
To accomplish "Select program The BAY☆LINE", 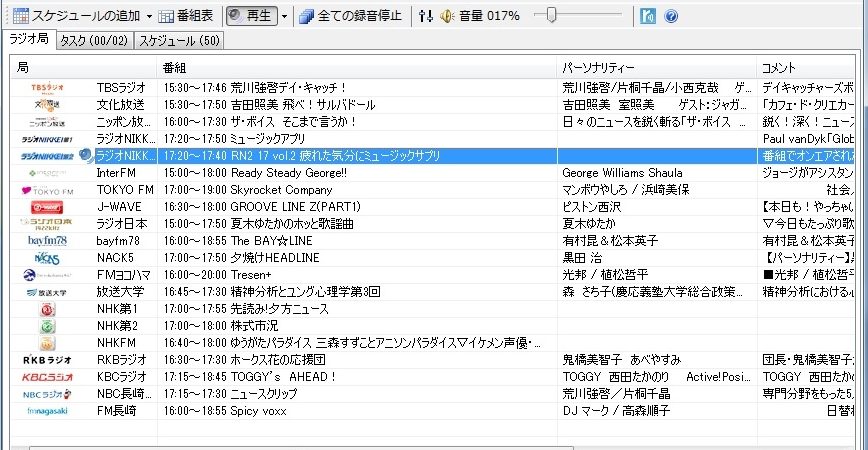I will coord(272,241).
